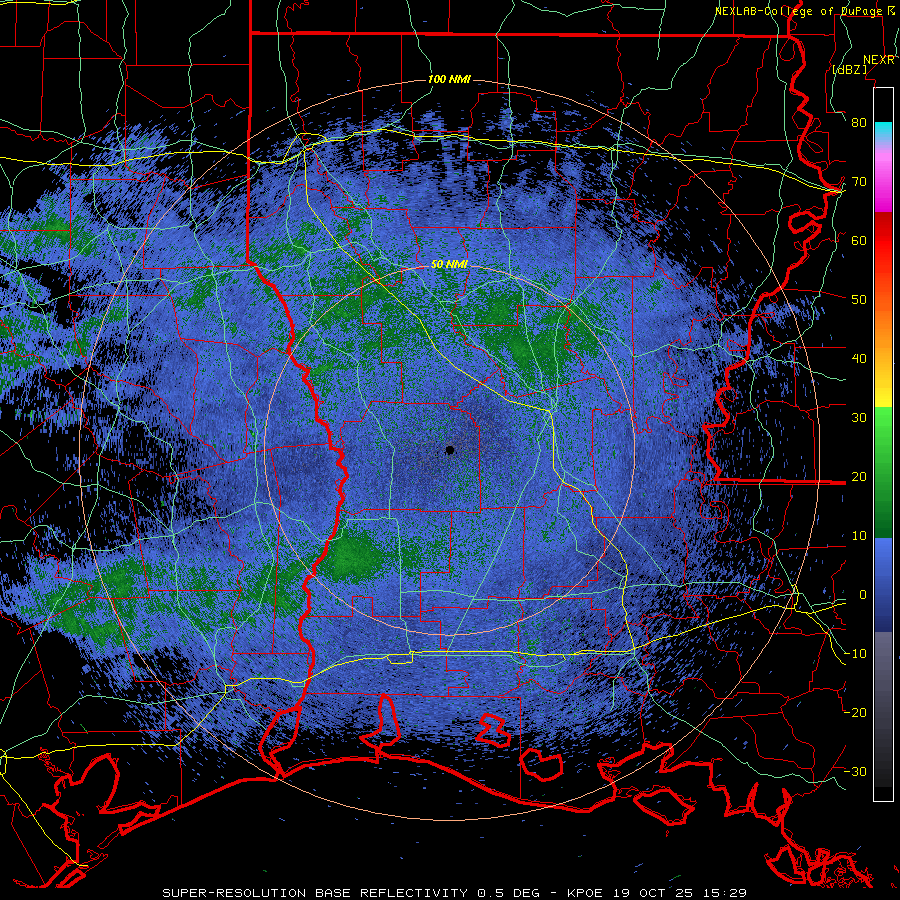Click the 60 dBZ scale value
Image resolution: width=900 pixels, height=900 pixels.
tap(859, 240)
